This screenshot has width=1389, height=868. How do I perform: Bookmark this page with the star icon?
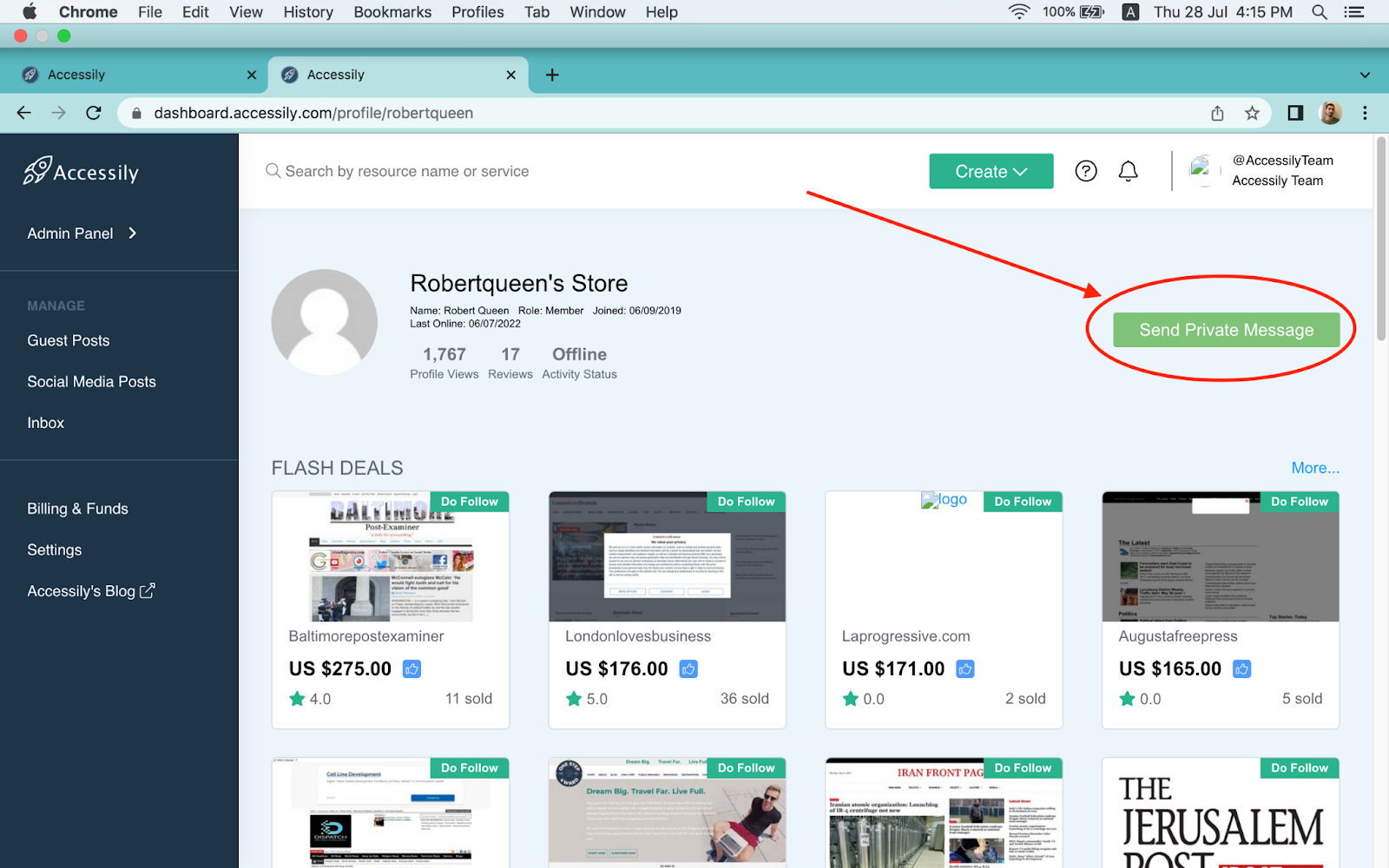pyautogui.click(x=1252, y=113)
